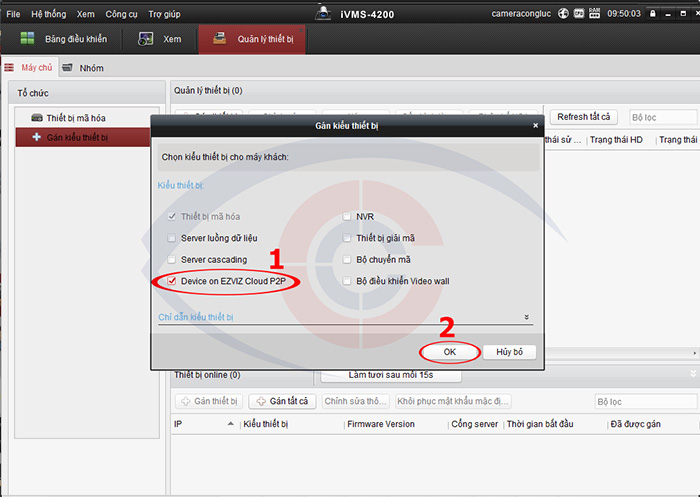
Task: Click the Thời gian bắt đầu column header
Action: (540, 424)
